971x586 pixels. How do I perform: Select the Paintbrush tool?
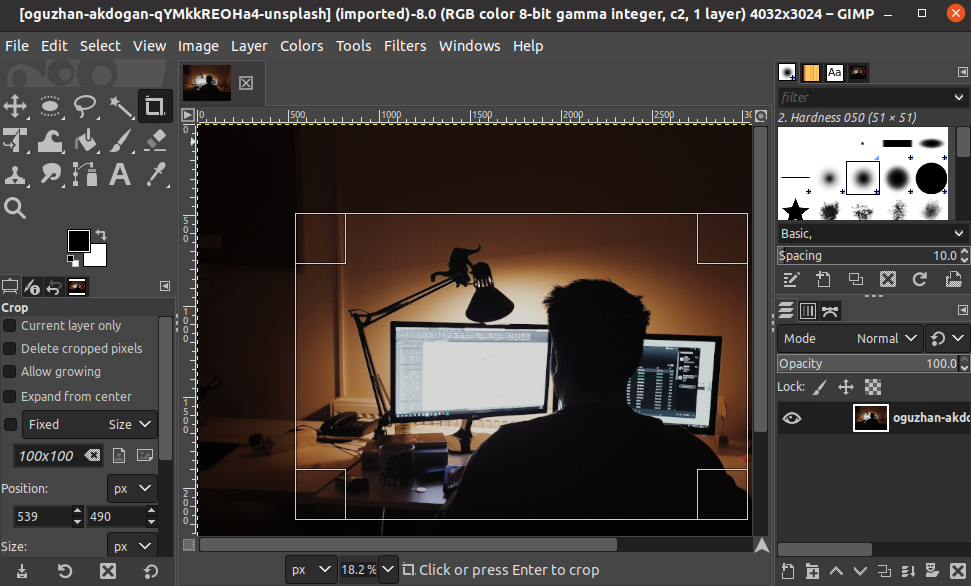point(120,140)
